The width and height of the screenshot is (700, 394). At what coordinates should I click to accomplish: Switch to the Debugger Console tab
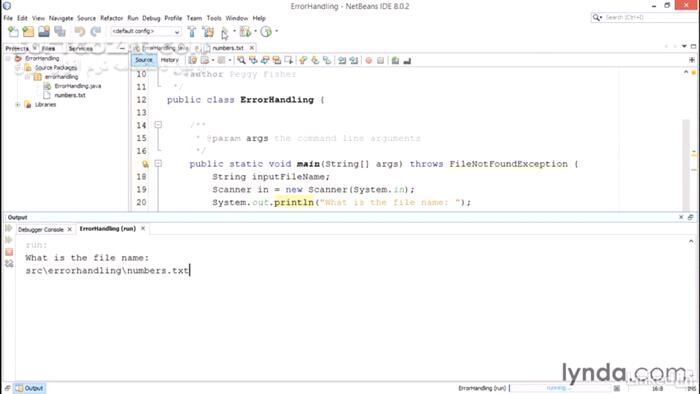(41, 229)
